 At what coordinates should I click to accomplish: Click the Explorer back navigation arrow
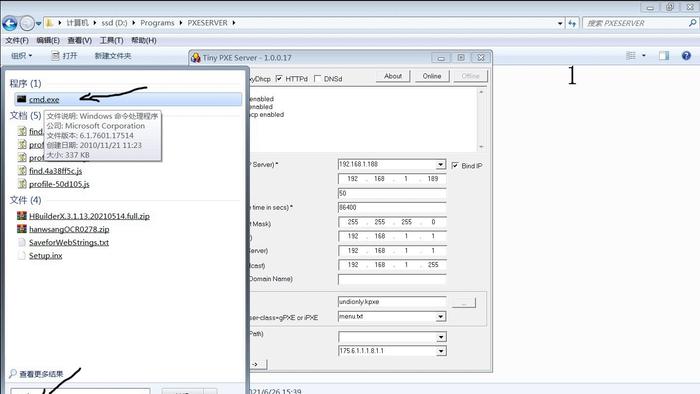tap(10, 23)
